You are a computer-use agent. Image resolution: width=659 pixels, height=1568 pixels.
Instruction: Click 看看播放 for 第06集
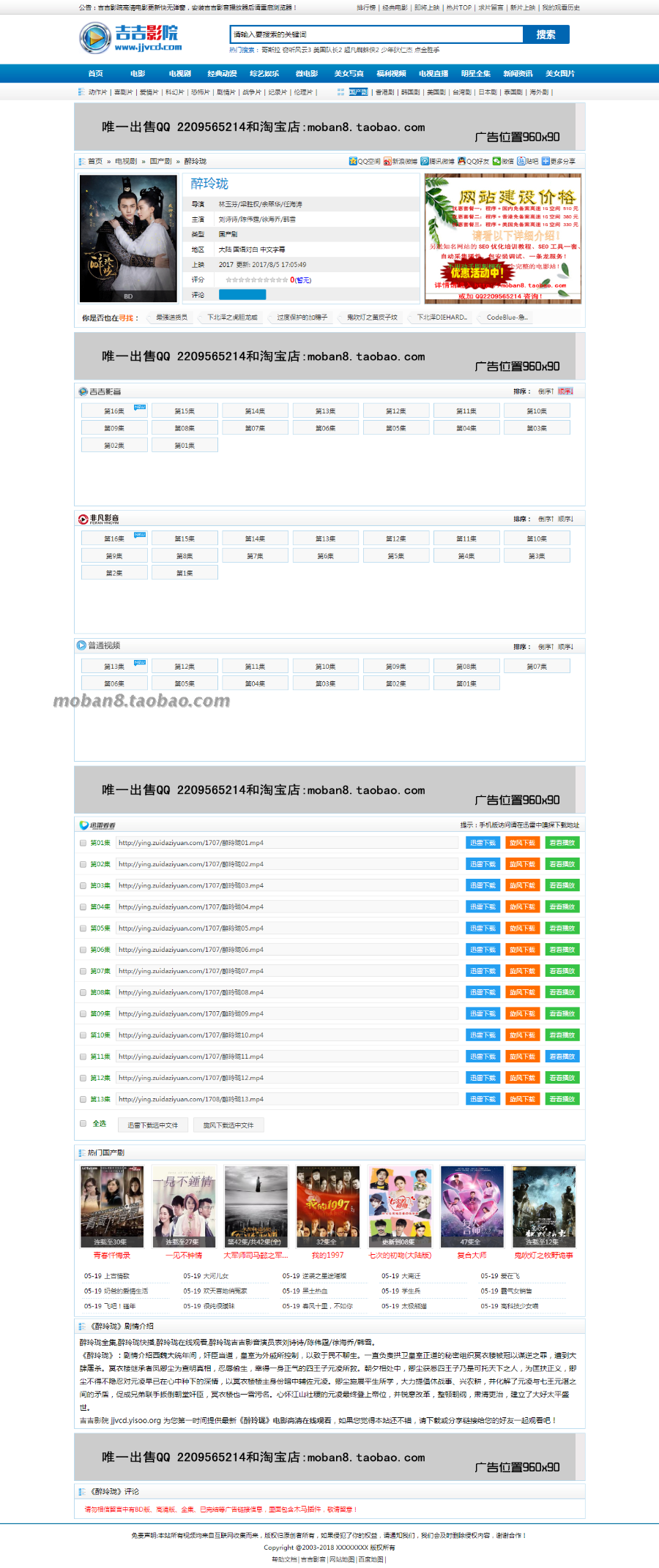(x=562, y=950)
